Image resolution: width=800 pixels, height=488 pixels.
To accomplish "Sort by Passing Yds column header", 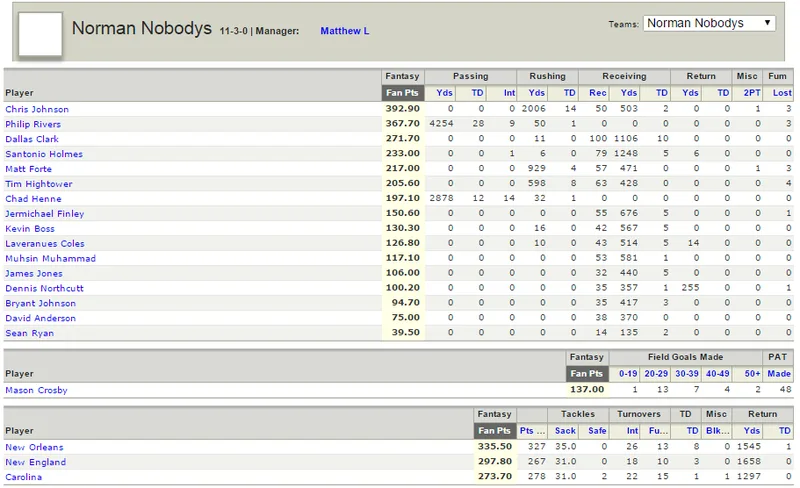I will tap(444, 93).
